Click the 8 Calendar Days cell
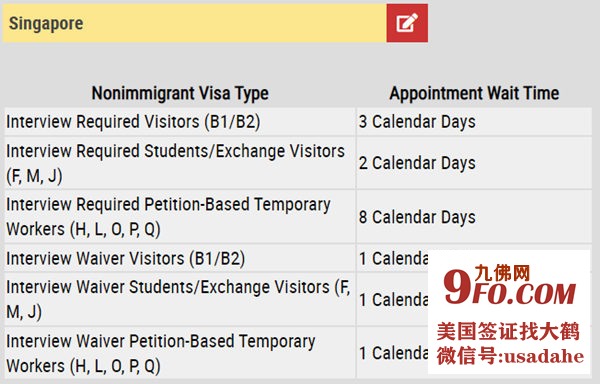Viewport: 600px width, 384px height. click(474, 217)
